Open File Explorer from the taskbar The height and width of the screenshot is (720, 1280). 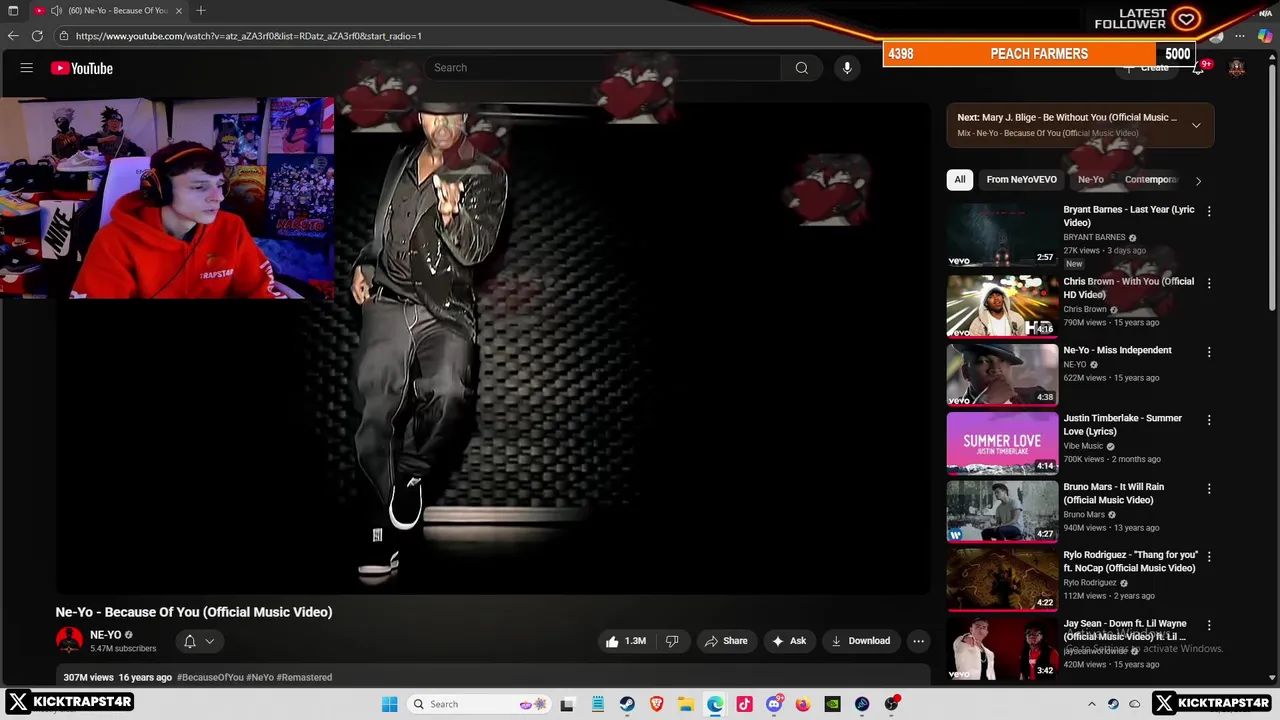tap(685, 704)
